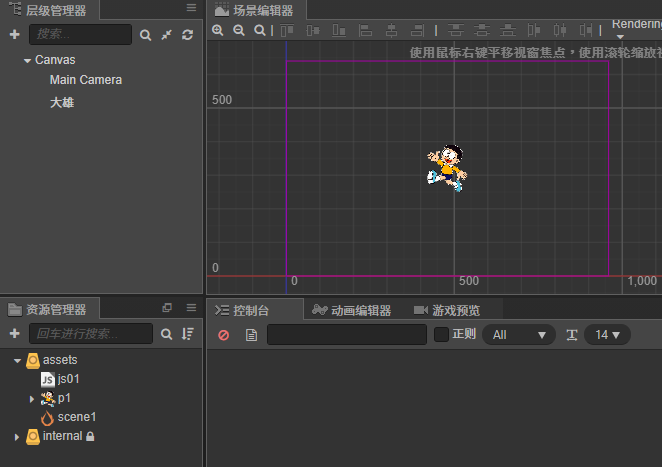
Task: Open the 游戏预览 tab
Action: [448, 310]
